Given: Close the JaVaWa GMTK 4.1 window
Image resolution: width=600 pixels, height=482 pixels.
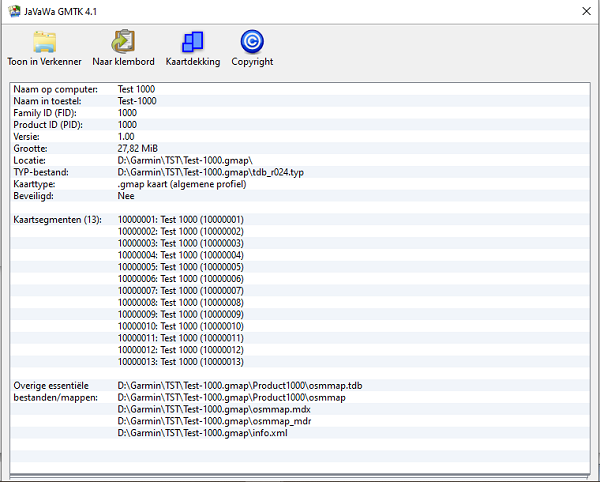Looking at the screenshot, I should [585, 12].
